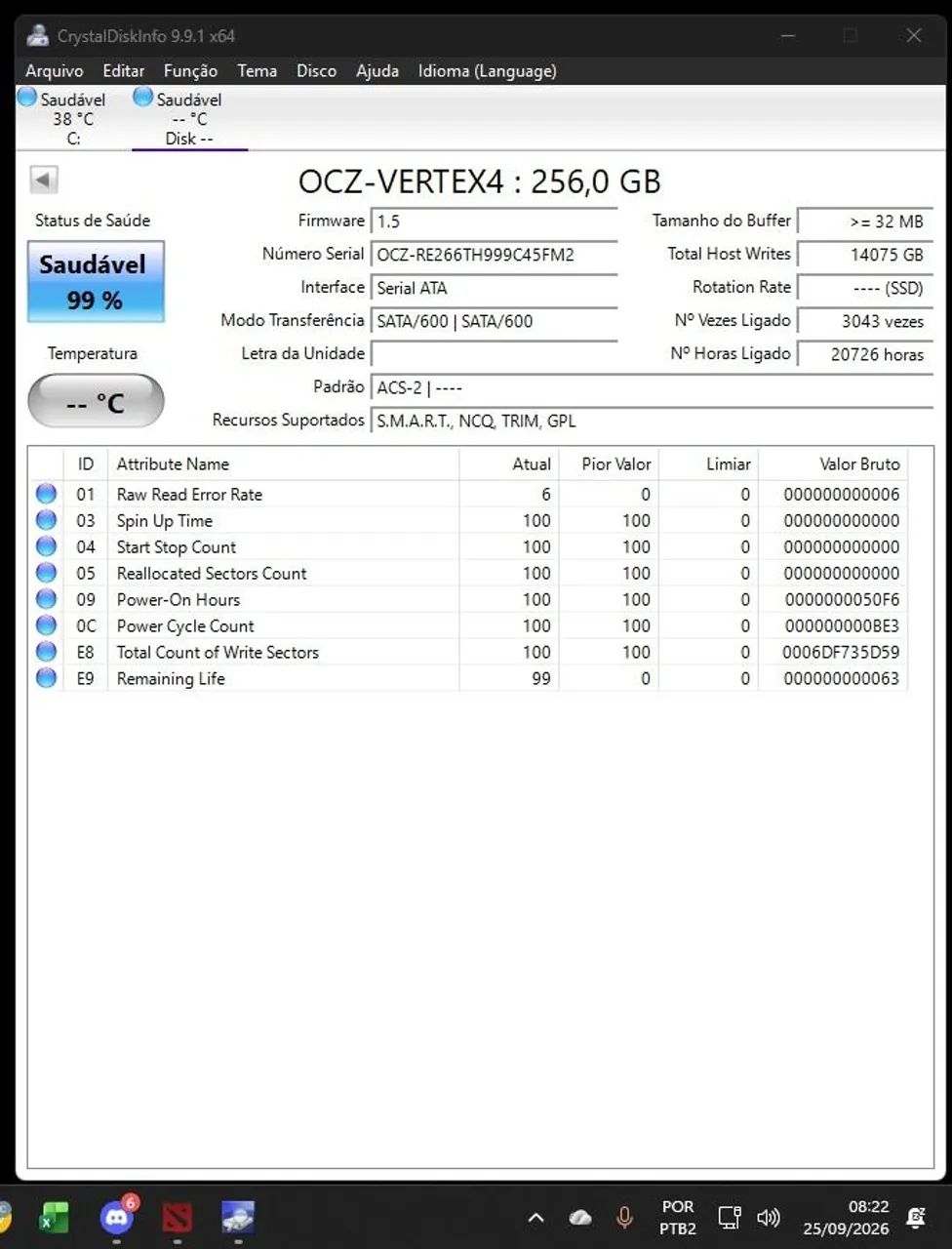Click status orb for Remaining Life
952x1249 pixels.
(46, 678)
